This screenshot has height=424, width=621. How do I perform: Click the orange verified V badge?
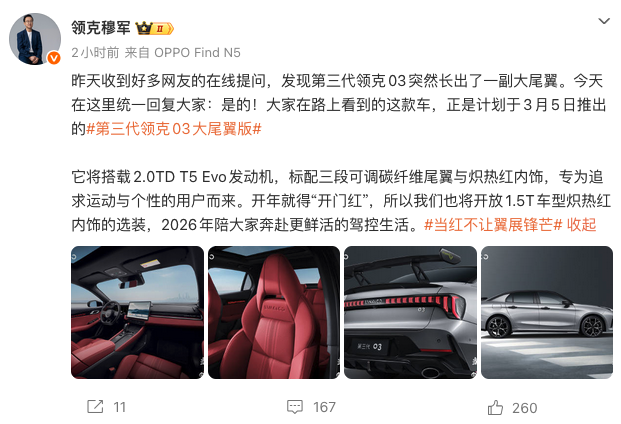point(54,58)
